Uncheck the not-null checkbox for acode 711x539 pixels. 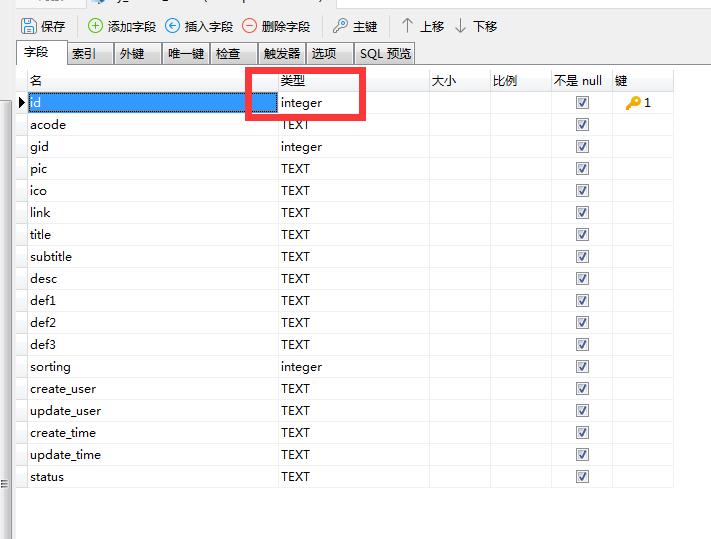tap(582, 125)
